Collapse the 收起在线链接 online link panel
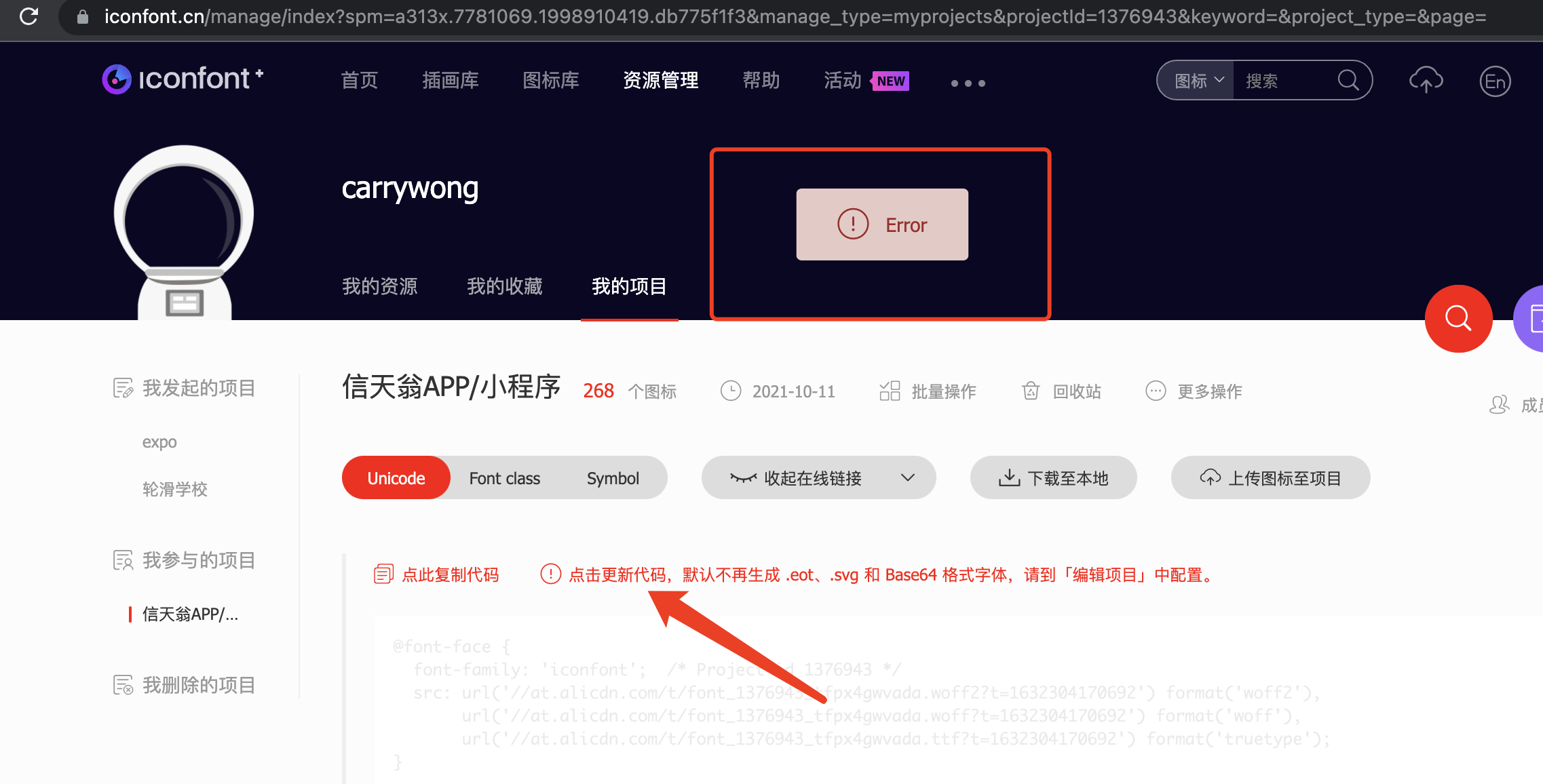This screenshot has width=1543, height=784. [818, 477]
